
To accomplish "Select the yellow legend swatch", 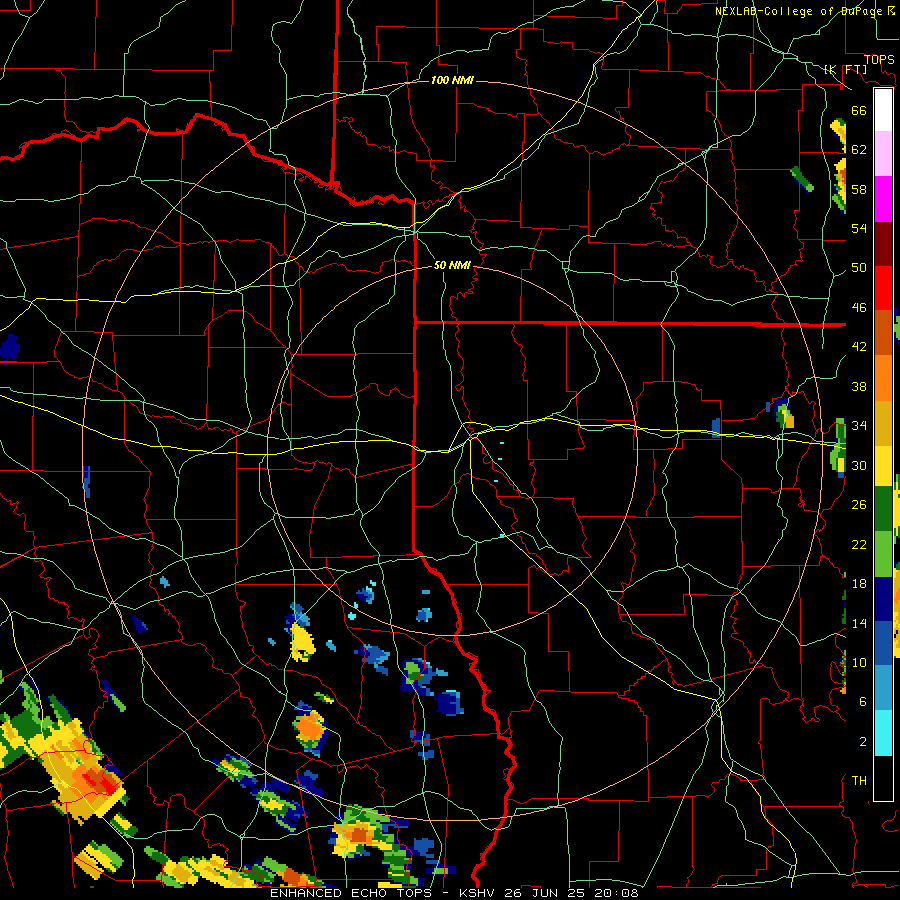I will click(x=883, y=465).
